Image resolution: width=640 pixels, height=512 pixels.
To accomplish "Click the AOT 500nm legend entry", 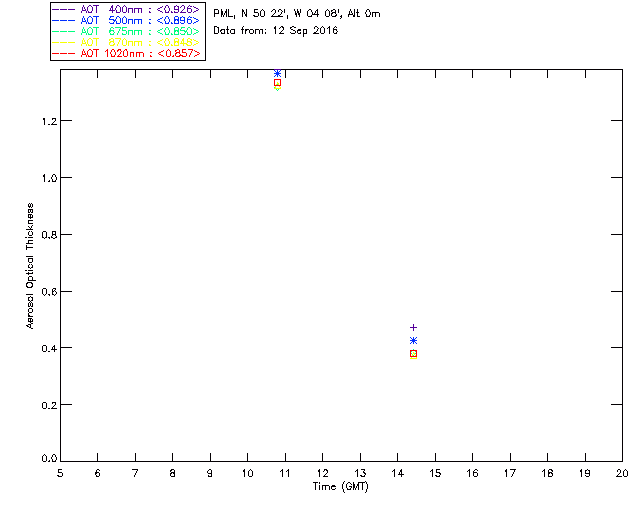I will coord(126,20).
